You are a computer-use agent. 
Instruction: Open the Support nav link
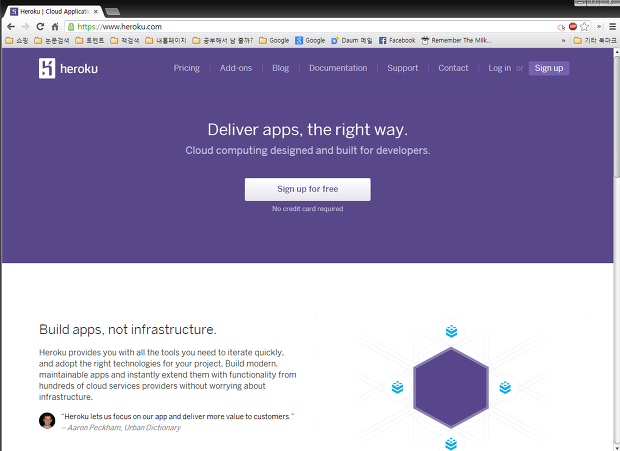coord(403,68)
